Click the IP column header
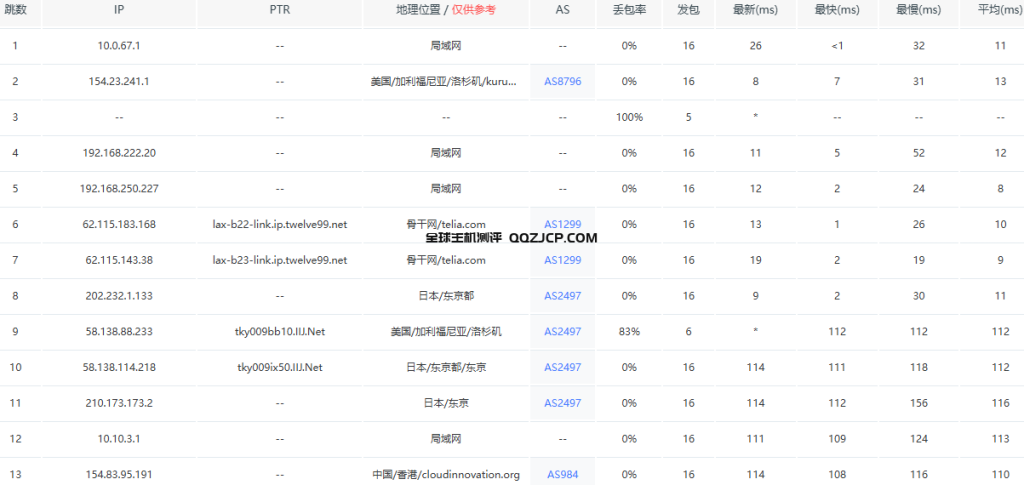This screenshot has height=485, width=1024. pos(119,10)
